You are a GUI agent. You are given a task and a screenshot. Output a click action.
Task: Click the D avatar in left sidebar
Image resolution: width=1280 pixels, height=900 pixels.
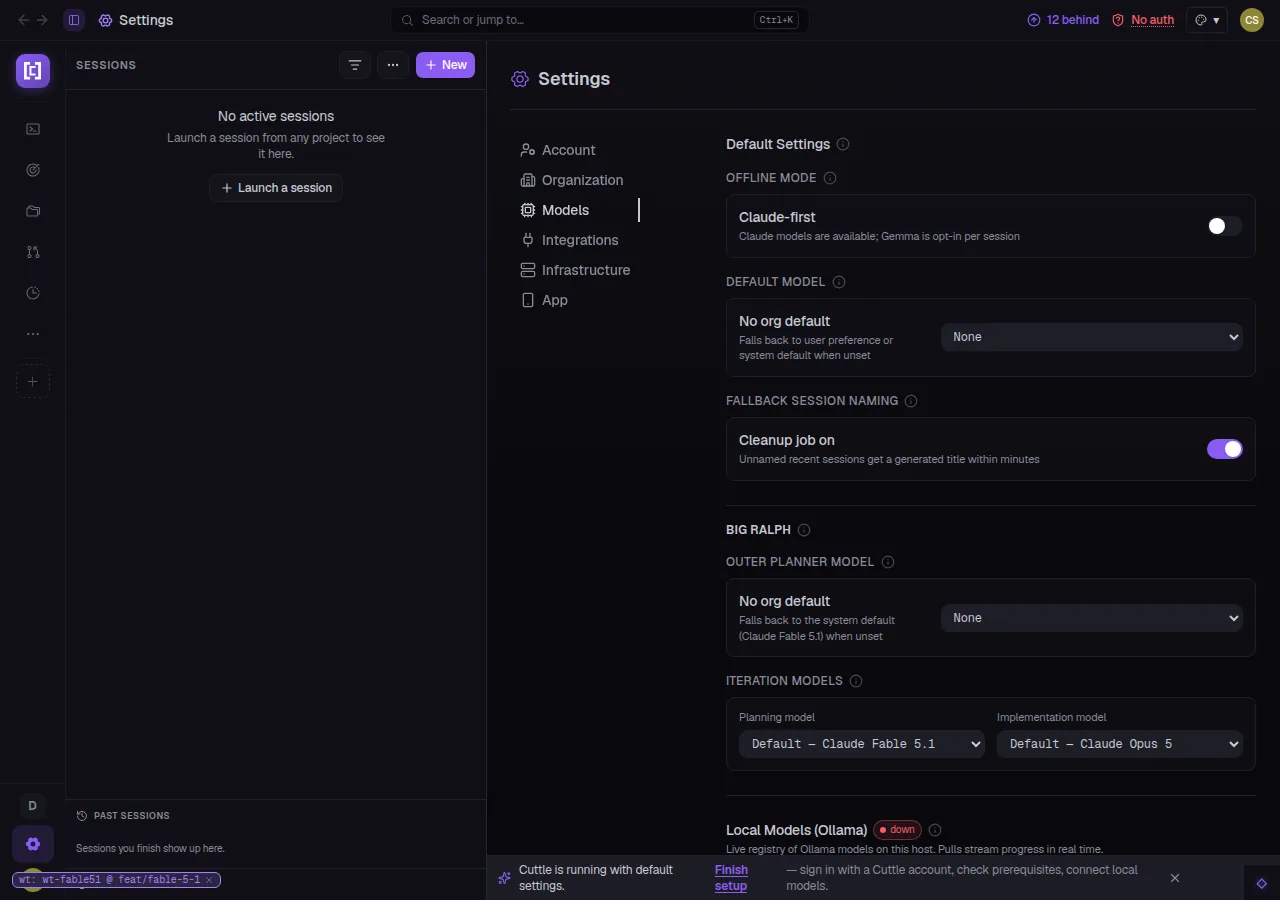(33, 805)
